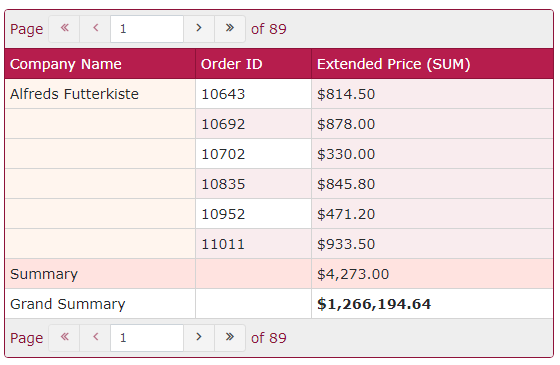Go to first page in top pager

point(64,29)
